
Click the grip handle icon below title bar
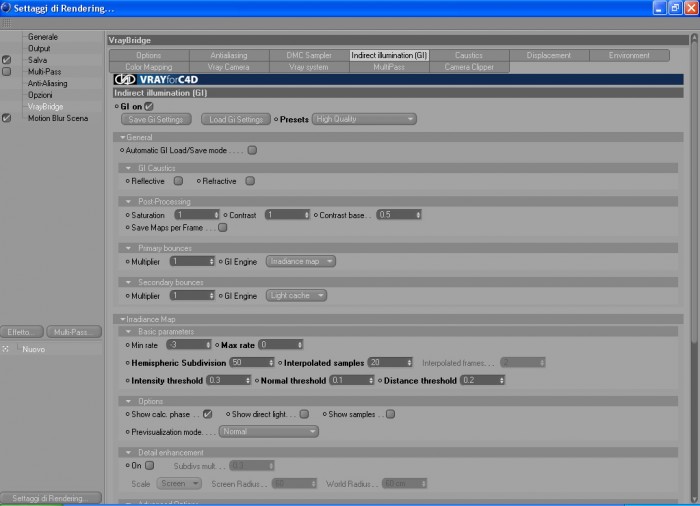coord(7,23)
